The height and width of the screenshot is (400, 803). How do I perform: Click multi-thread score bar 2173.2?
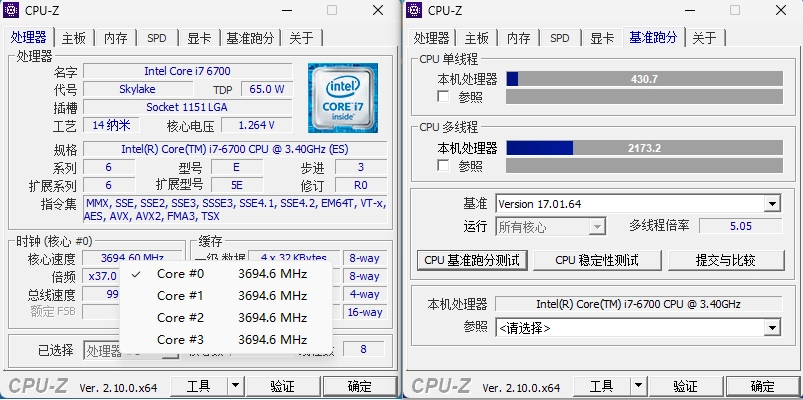point(644,148)
